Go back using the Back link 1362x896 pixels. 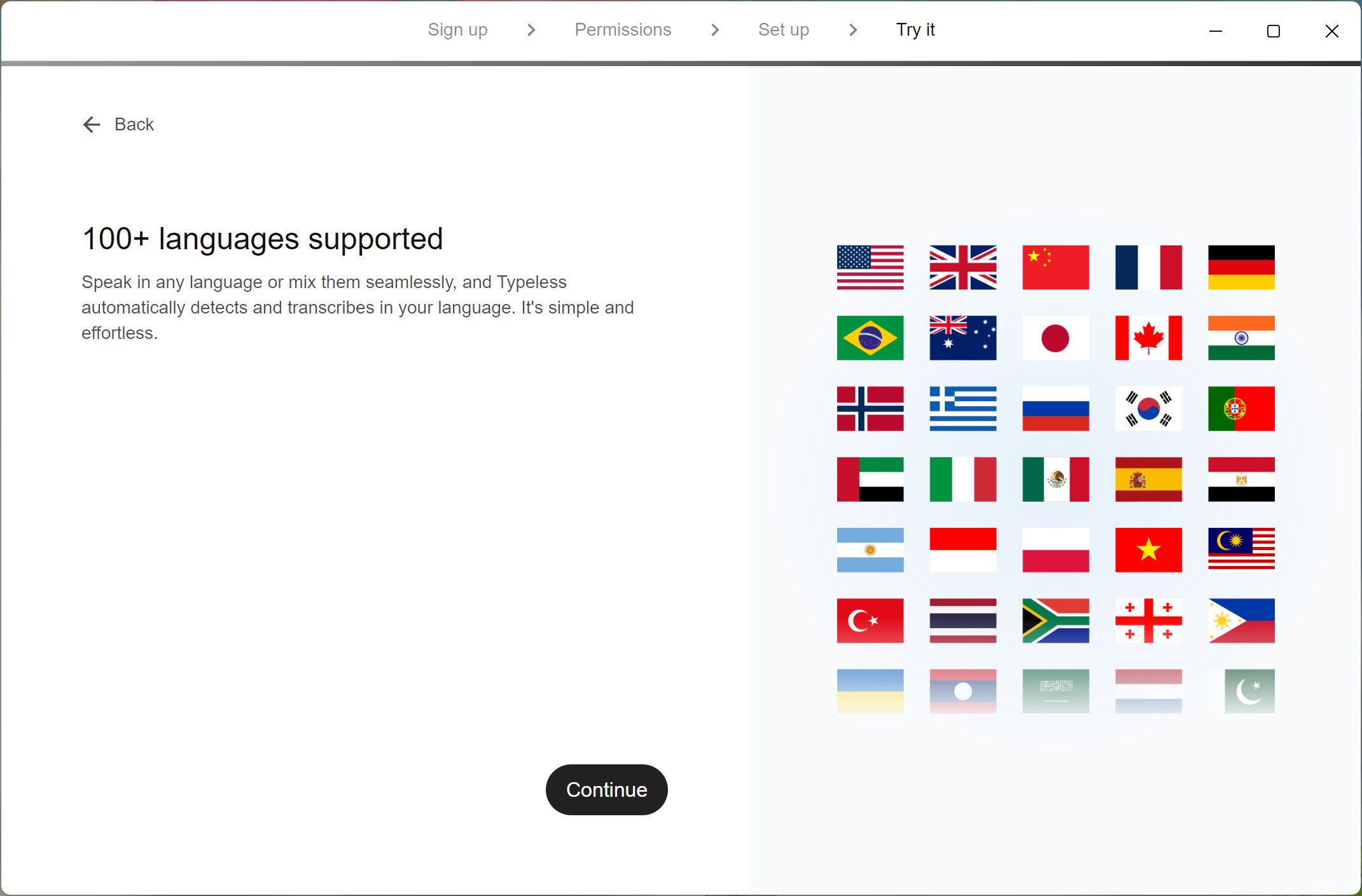click(x=134, y=125)
